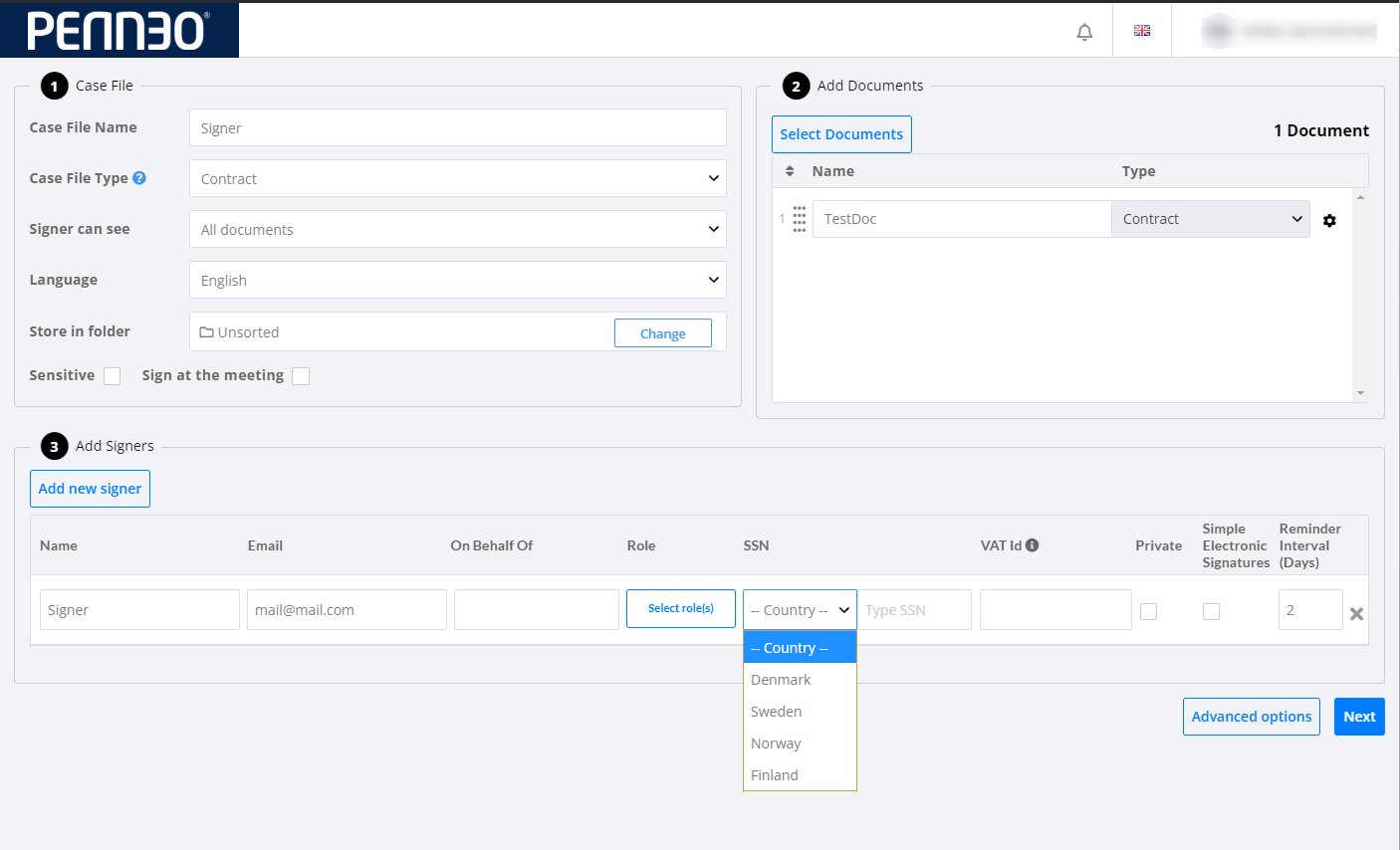Screen dimensions: 1400x850
Task: Grab the TestDoc drag handle
Action: pyautogui.click(x=800, y=219)
